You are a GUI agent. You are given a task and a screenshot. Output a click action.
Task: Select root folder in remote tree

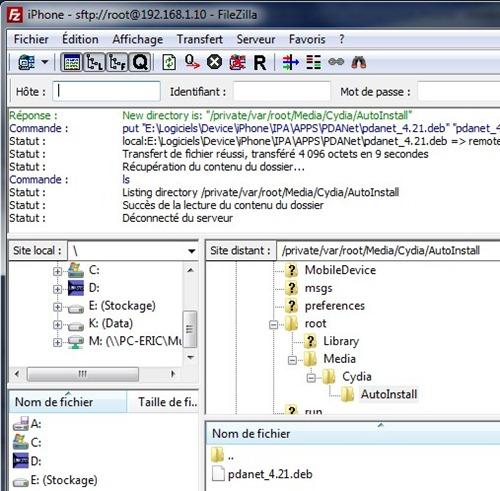(x=315, y=323)
